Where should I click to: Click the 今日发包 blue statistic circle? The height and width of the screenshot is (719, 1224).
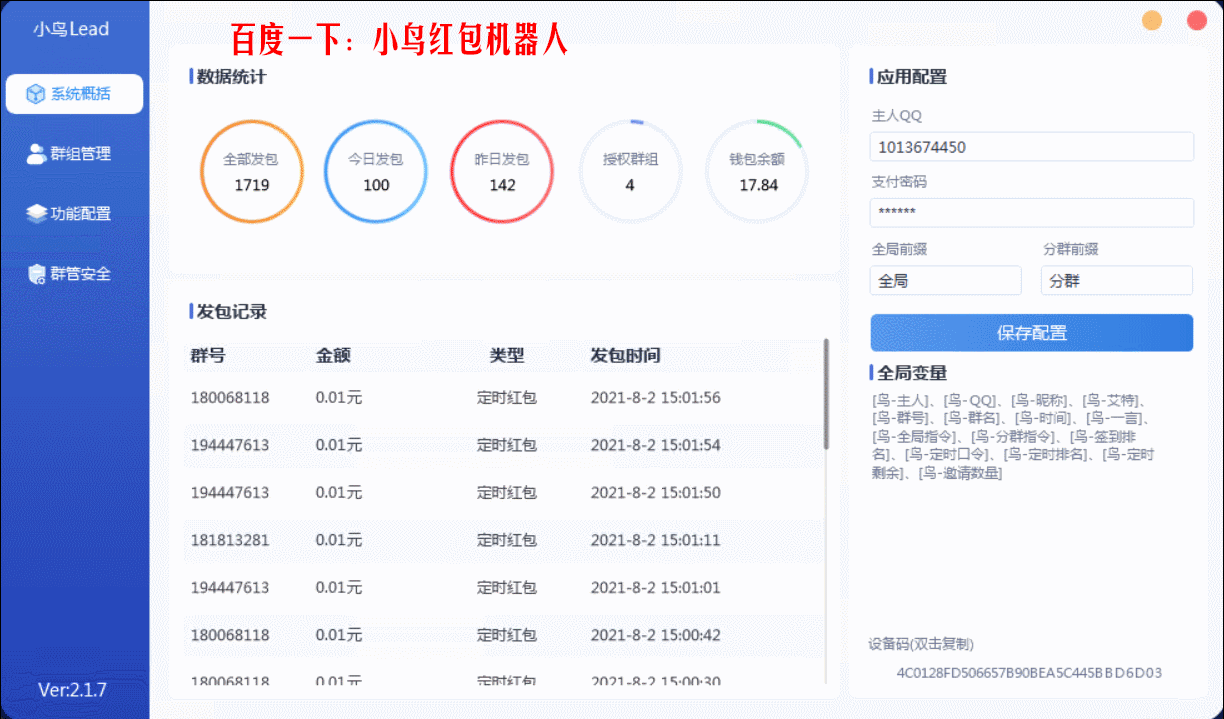[x=376, y=171]
